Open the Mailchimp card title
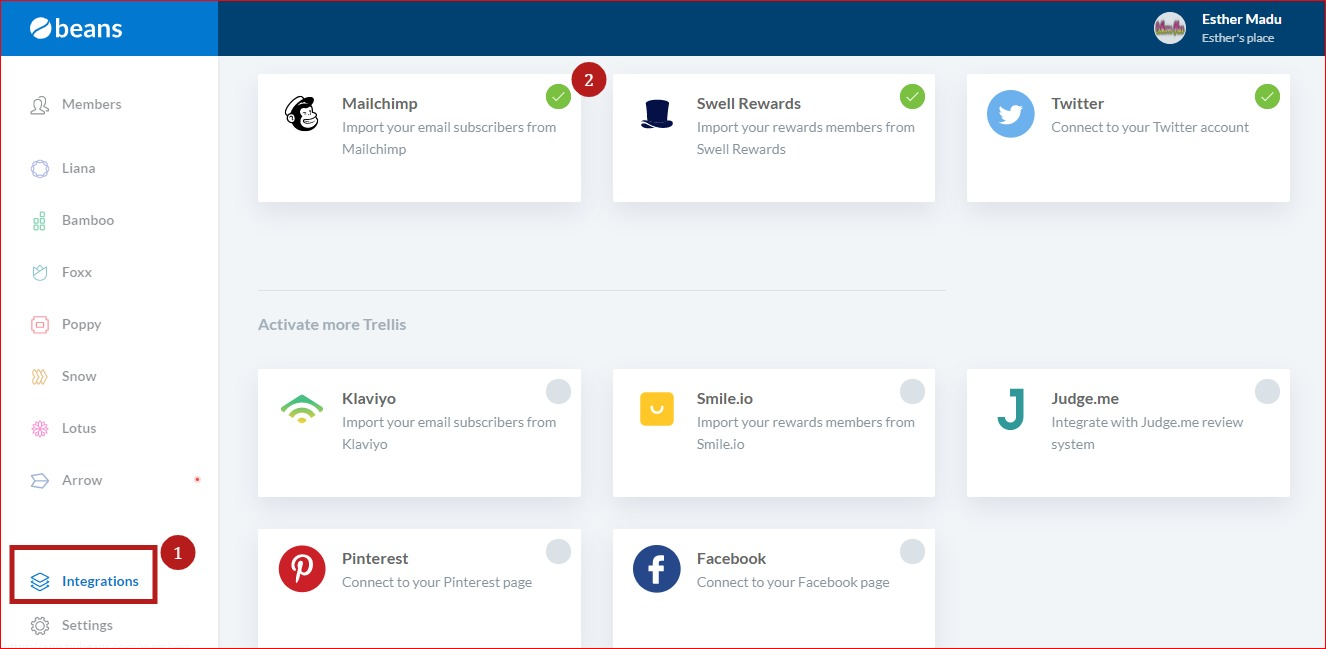 tap(380, 104)
